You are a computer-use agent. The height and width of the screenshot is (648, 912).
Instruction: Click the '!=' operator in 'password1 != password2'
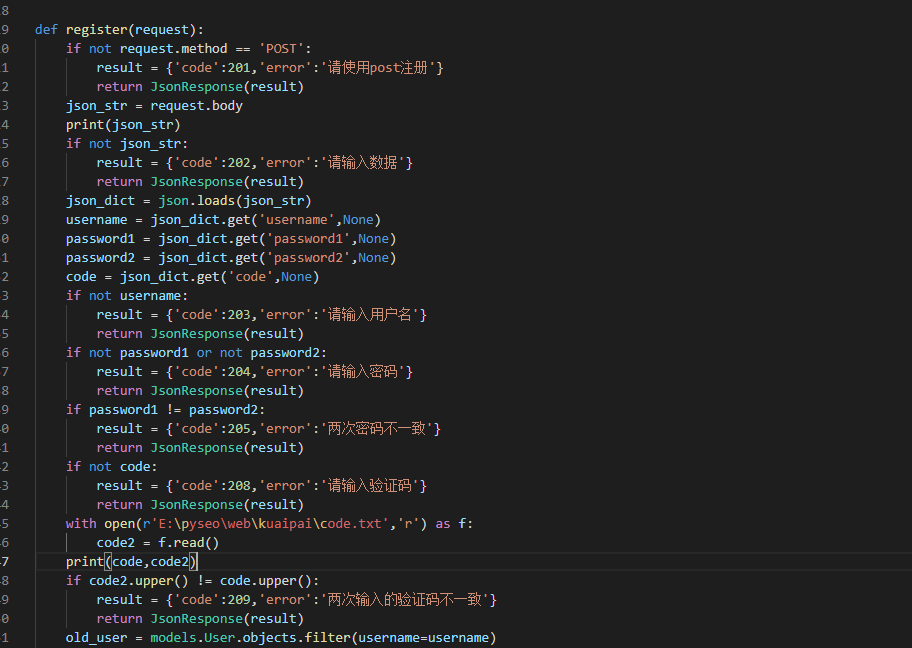click(x=173, y=410)
